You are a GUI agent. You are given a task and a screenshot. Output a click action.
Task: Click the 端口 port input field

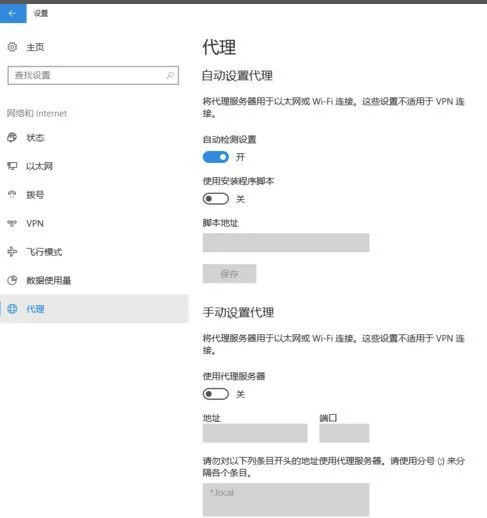pyautogui.click(x=344, y=433)
